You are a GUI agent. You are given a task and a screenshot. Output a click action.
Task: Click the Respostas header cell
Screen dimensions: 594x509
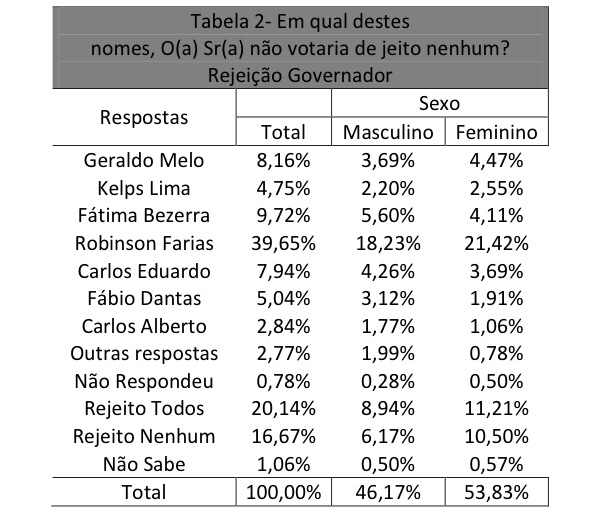(x=144, y=117)
